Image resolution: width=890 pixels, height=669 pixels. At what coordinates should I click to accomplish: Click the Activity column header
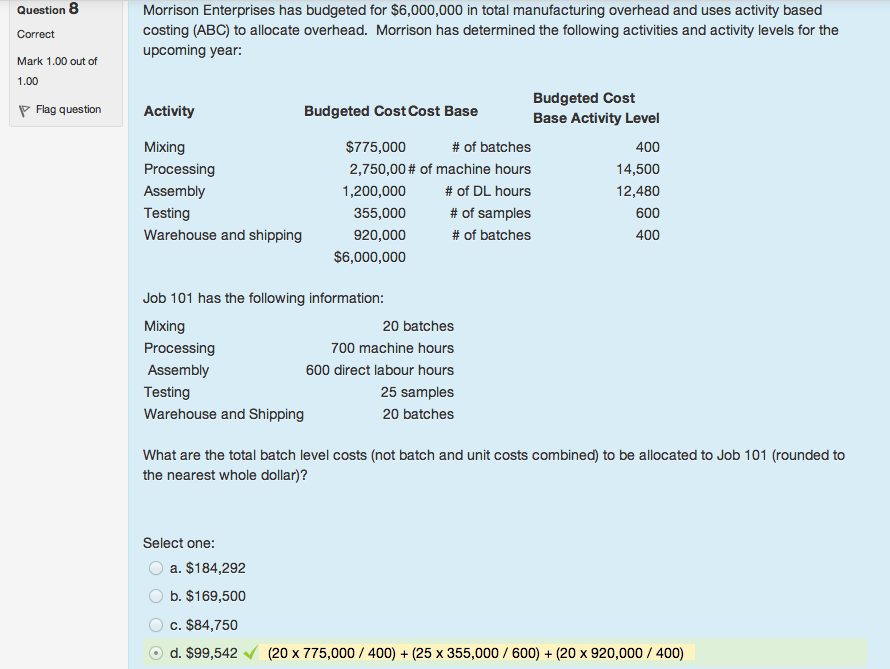tap(169, 111)
